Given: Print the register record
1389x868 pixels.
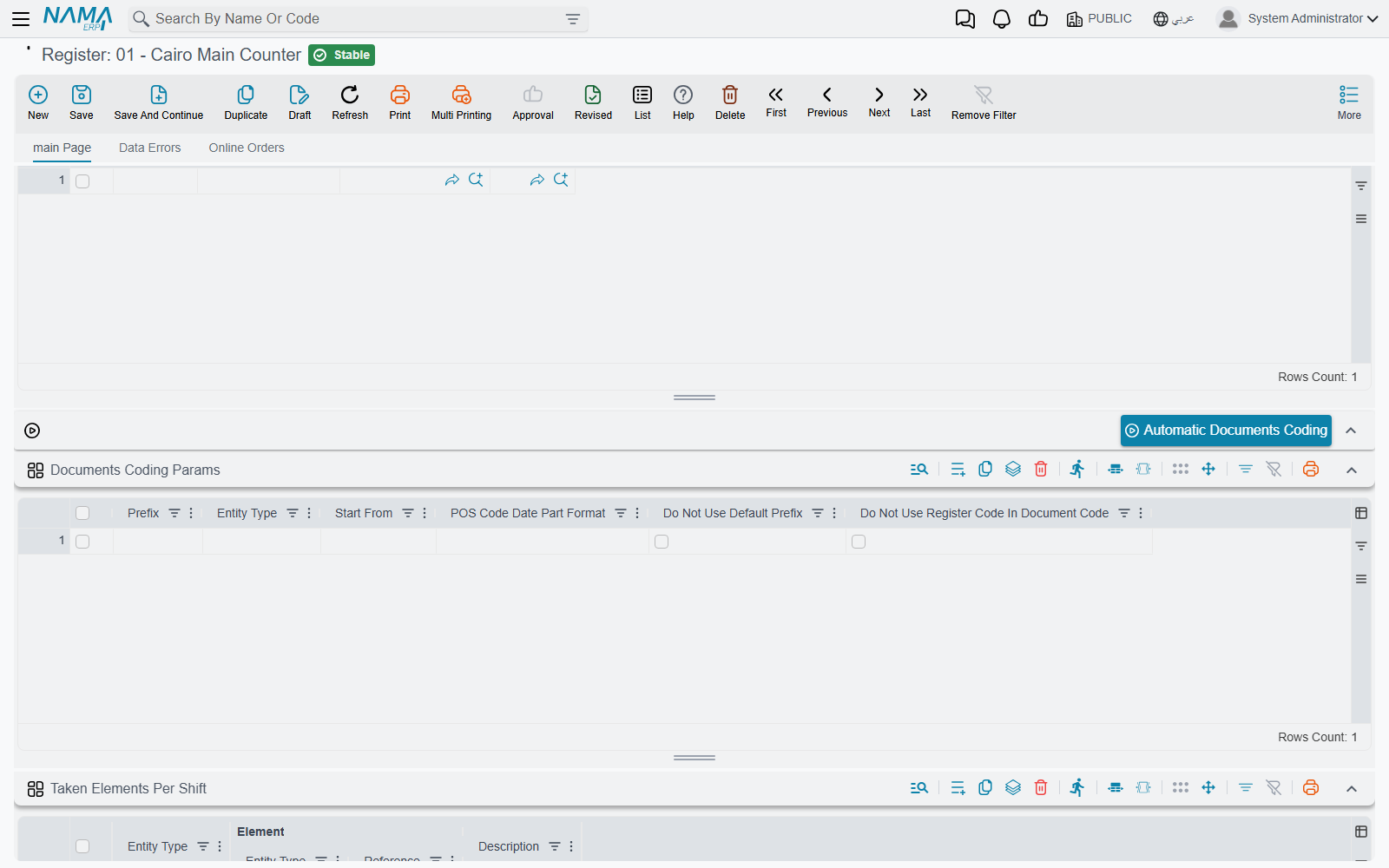Looking at the screenshot, I should (400, 102).
